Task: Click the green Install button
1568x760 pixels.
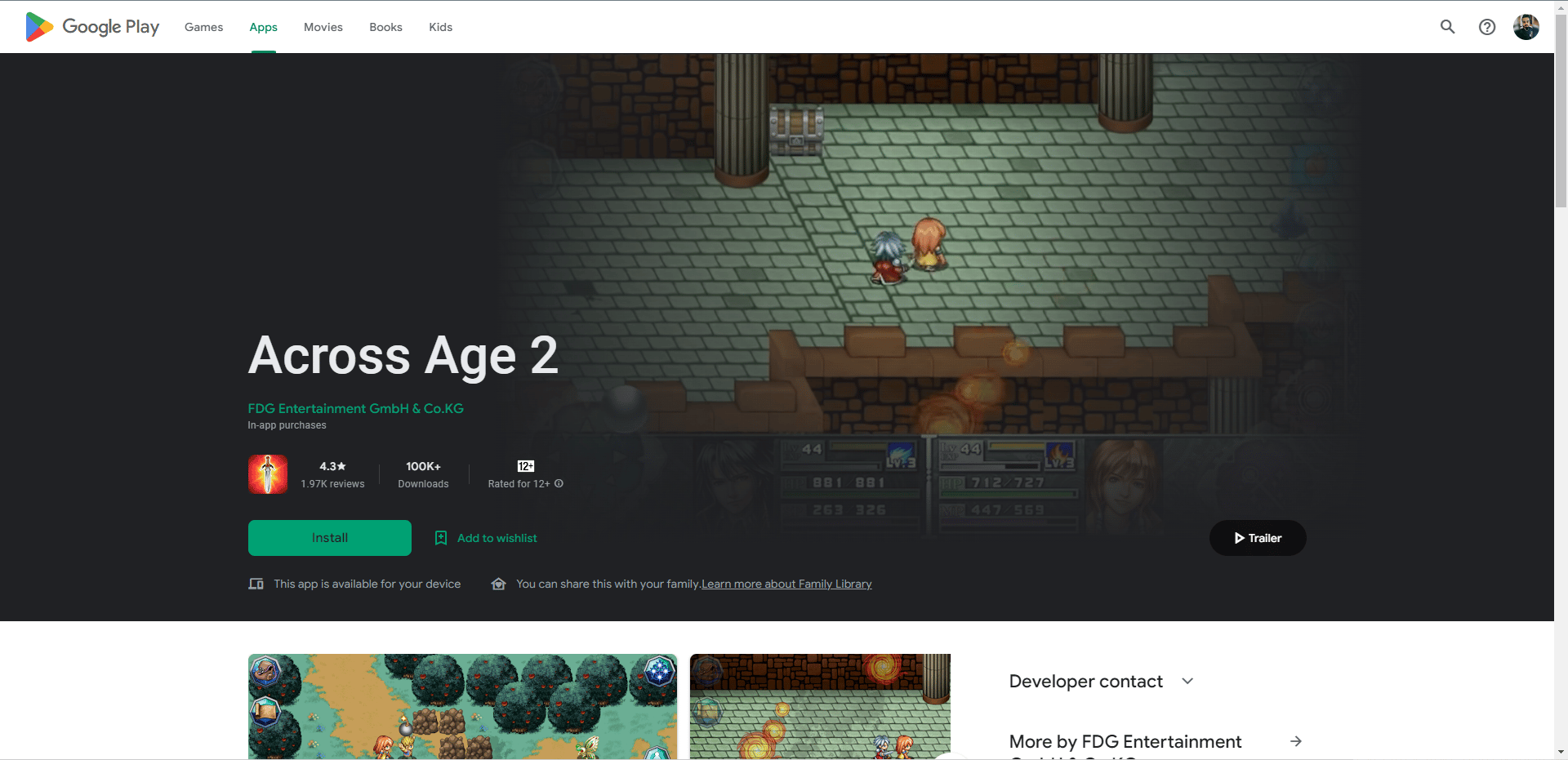Action: (x=330, y=538)
